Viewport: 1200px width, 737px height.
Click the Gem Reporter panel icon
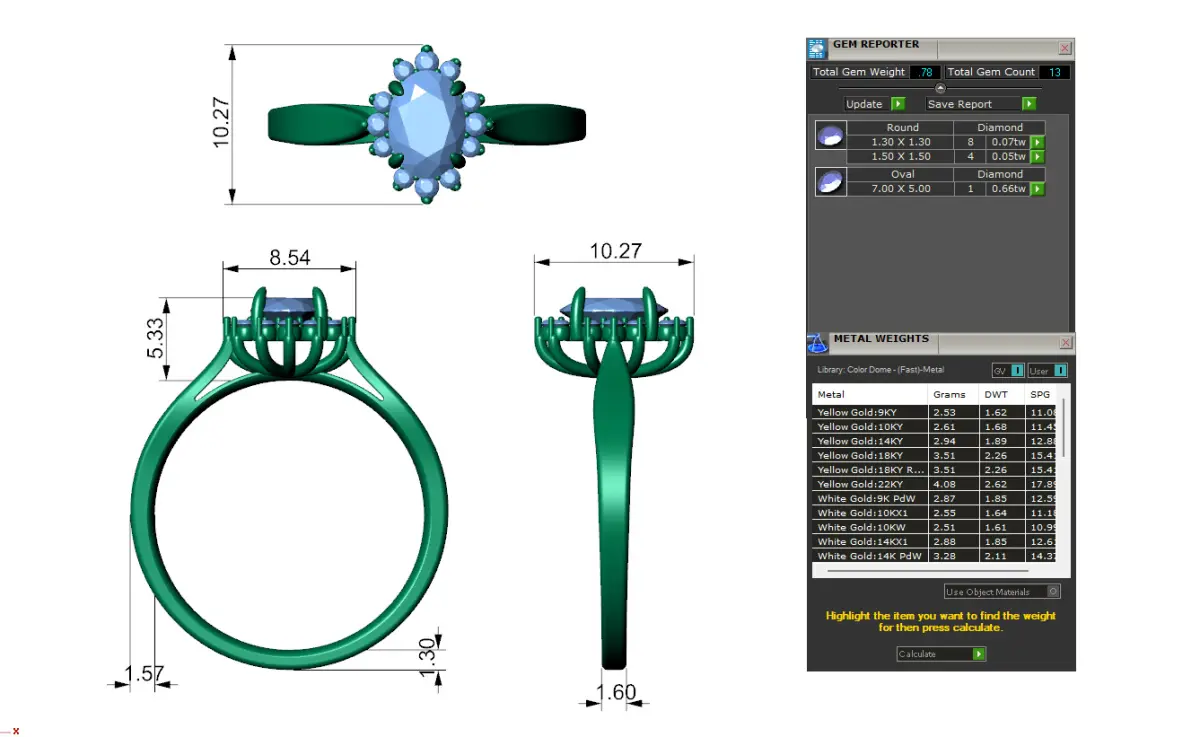(817, 48)
